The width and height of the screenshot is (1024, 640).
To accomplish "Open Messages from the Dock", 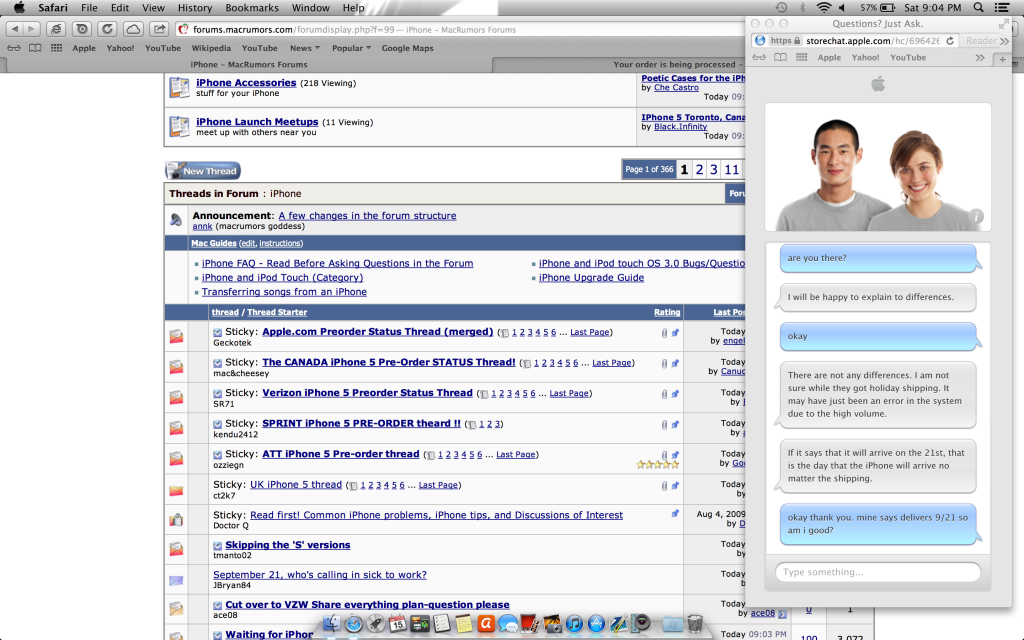I will click(508, 624).
